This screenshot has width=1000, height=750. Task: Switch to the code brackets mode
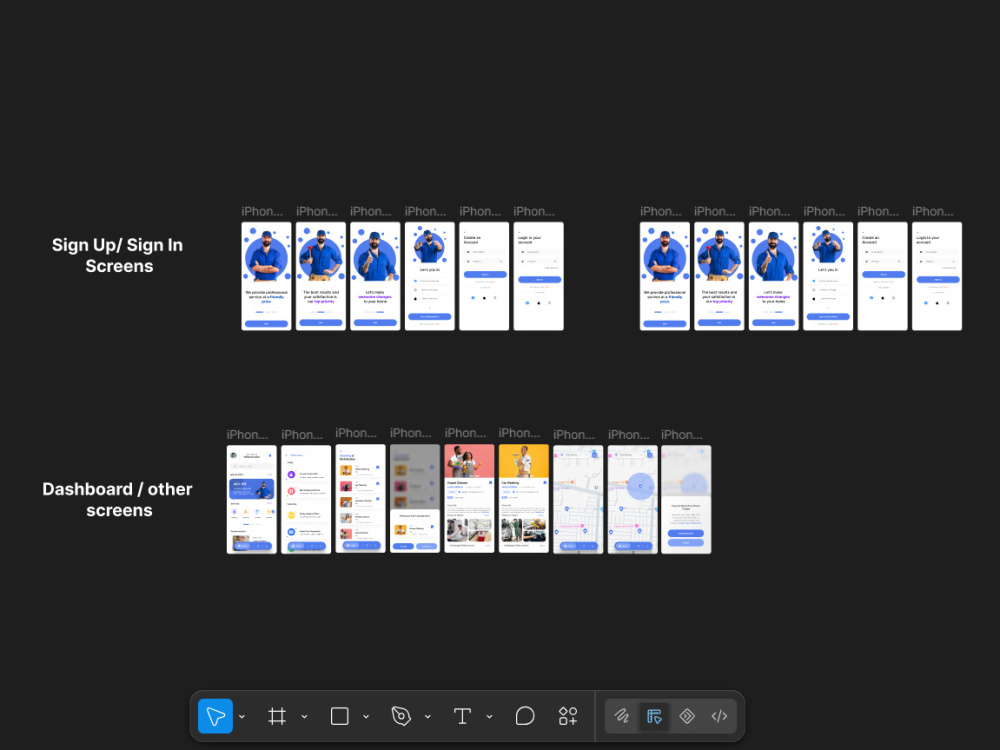coord(719,716)
